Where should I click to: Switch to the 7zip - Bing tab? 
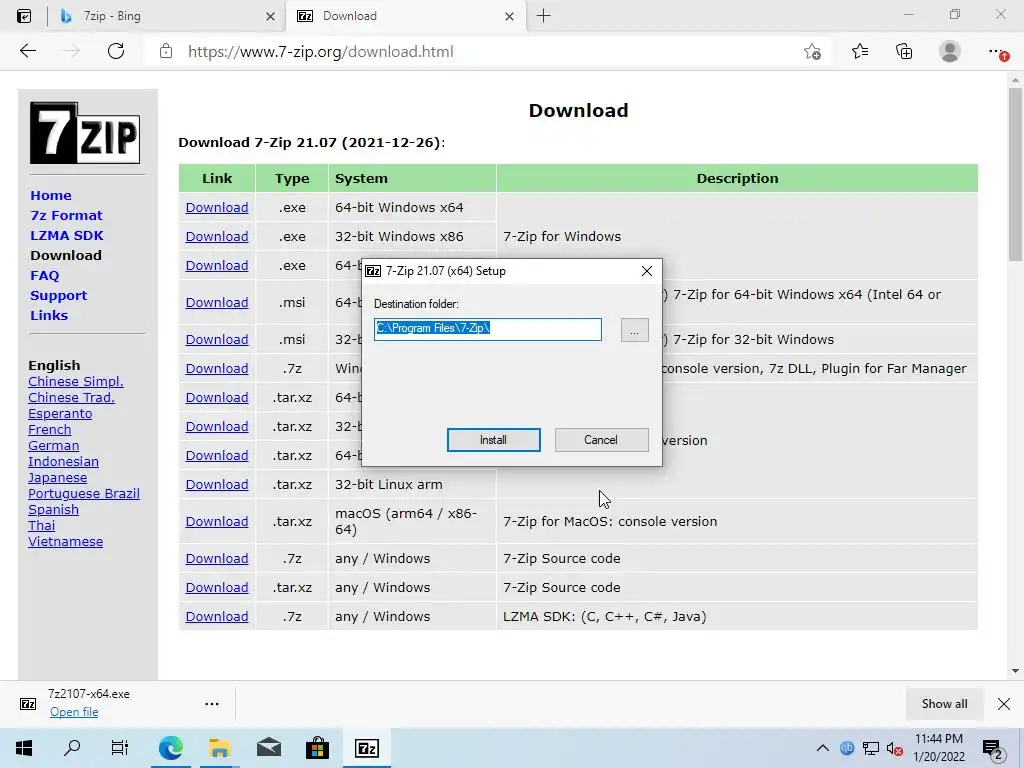(x=167, y=16)
